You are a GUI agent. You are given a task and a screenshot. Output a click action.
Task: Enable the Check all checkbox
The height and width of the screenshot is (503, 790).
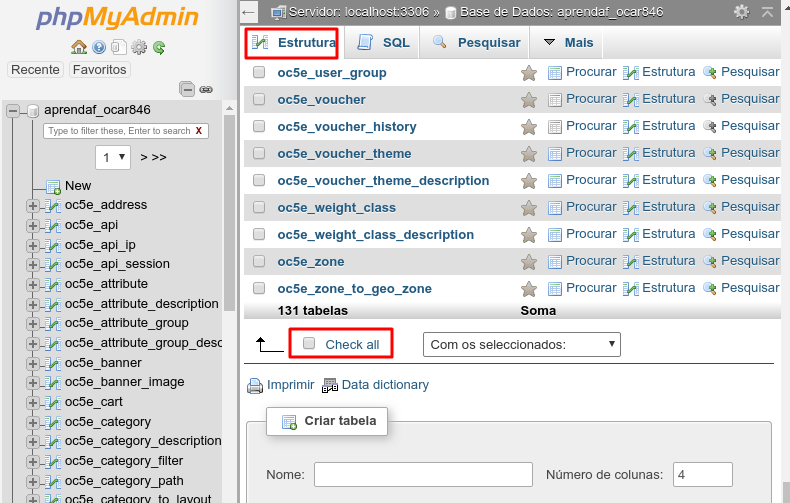point(309,343)
